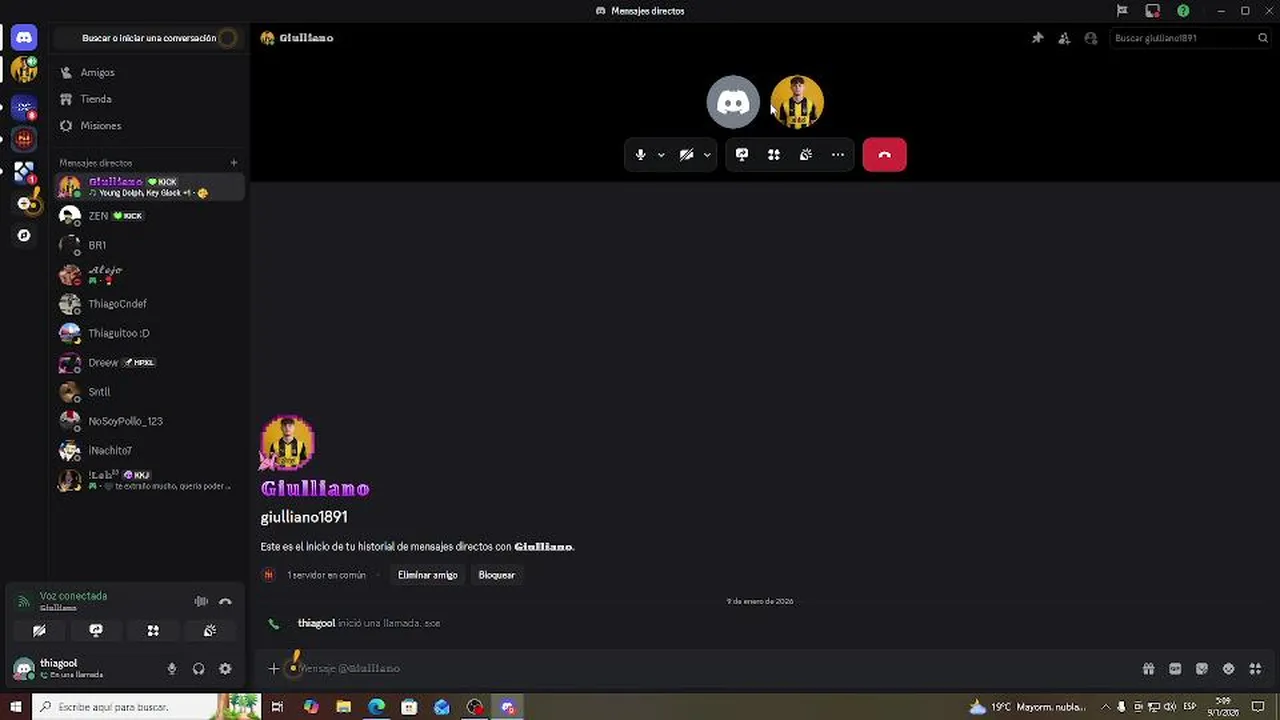Click the large Giulliano profile avatar

tap(288, 443)
